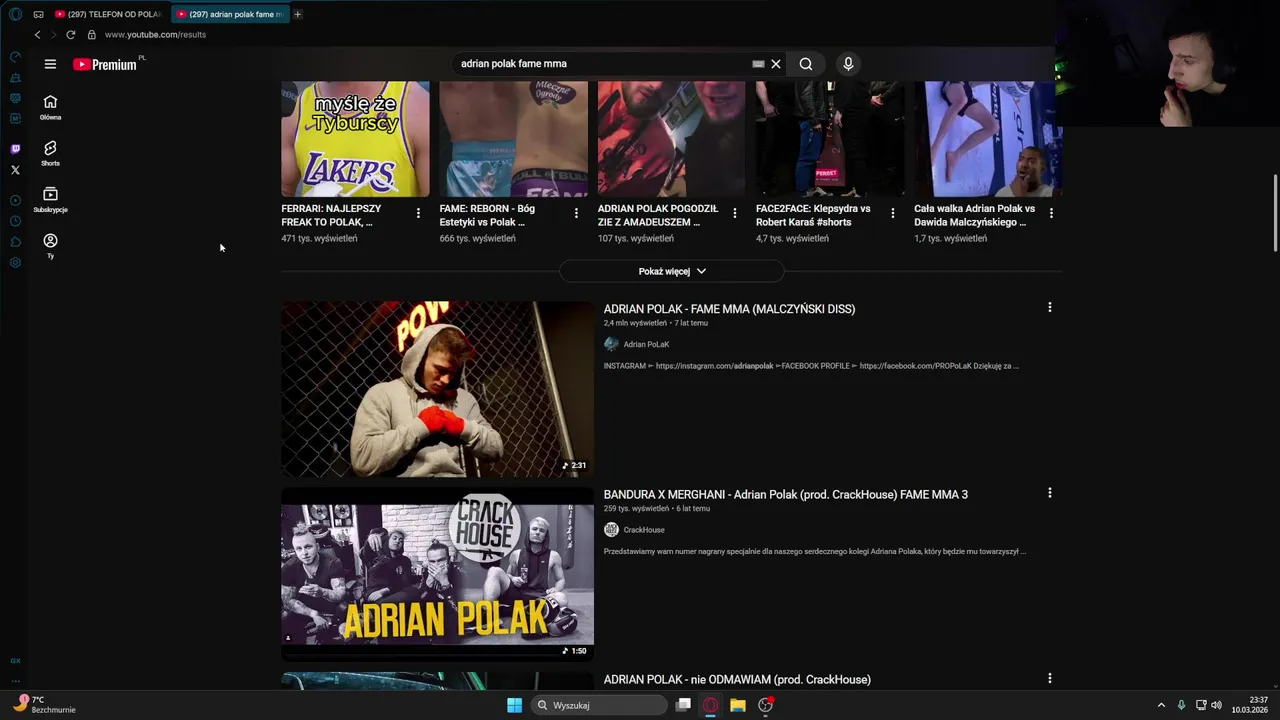Open the weather widget 7°C Bezchmurnie
Image resolution: width=1280 pixels, height=720 pixels.
[45, 705]
